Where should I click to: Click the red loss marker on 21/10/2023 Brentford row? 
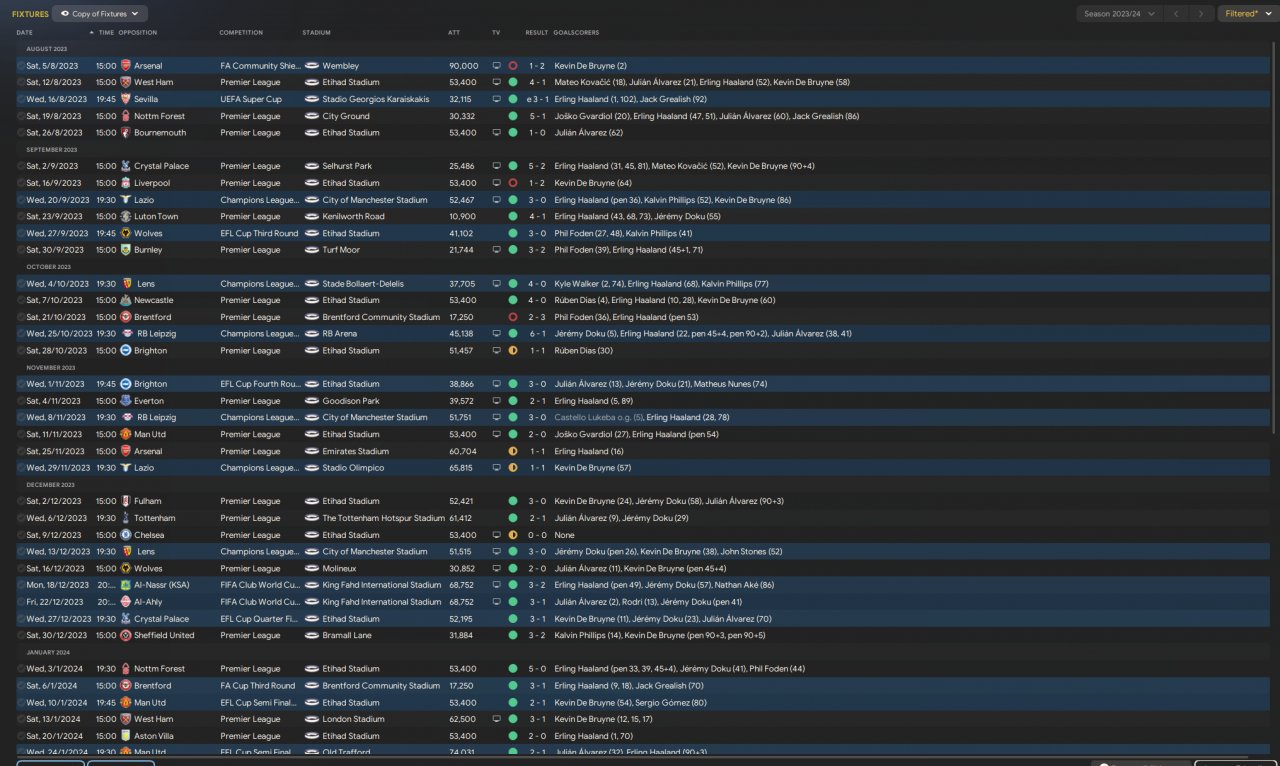point(513,317)
